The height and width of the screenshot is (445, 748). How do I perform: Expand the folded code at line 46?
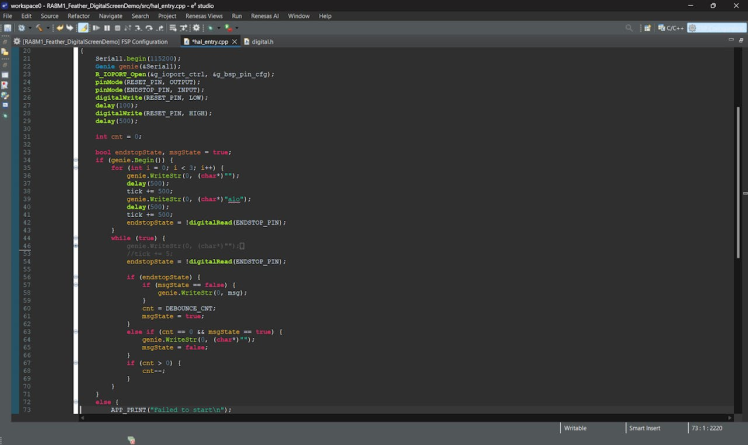pos(75,245)
